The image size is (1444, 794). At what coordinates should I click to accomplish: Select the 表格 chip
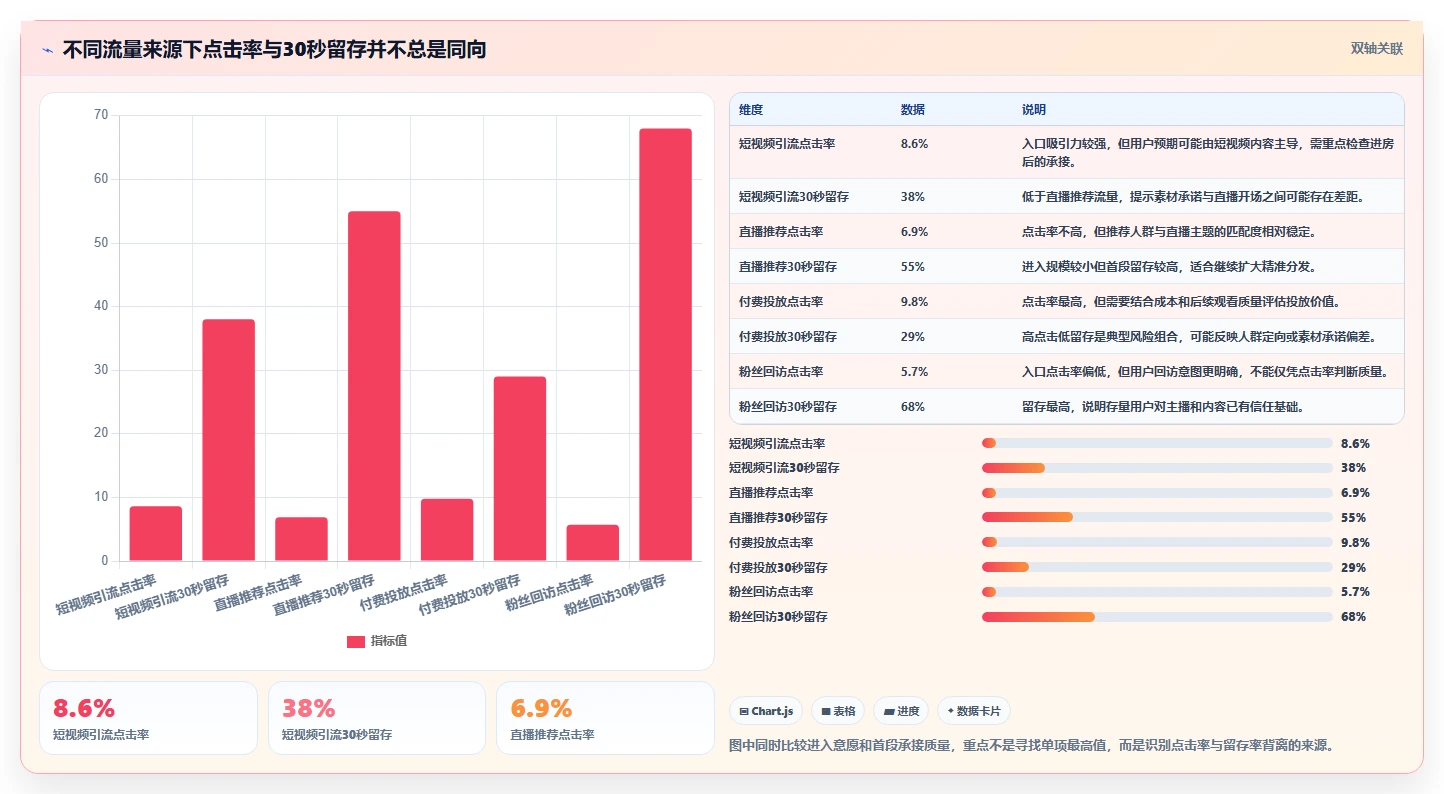[838, 711]
